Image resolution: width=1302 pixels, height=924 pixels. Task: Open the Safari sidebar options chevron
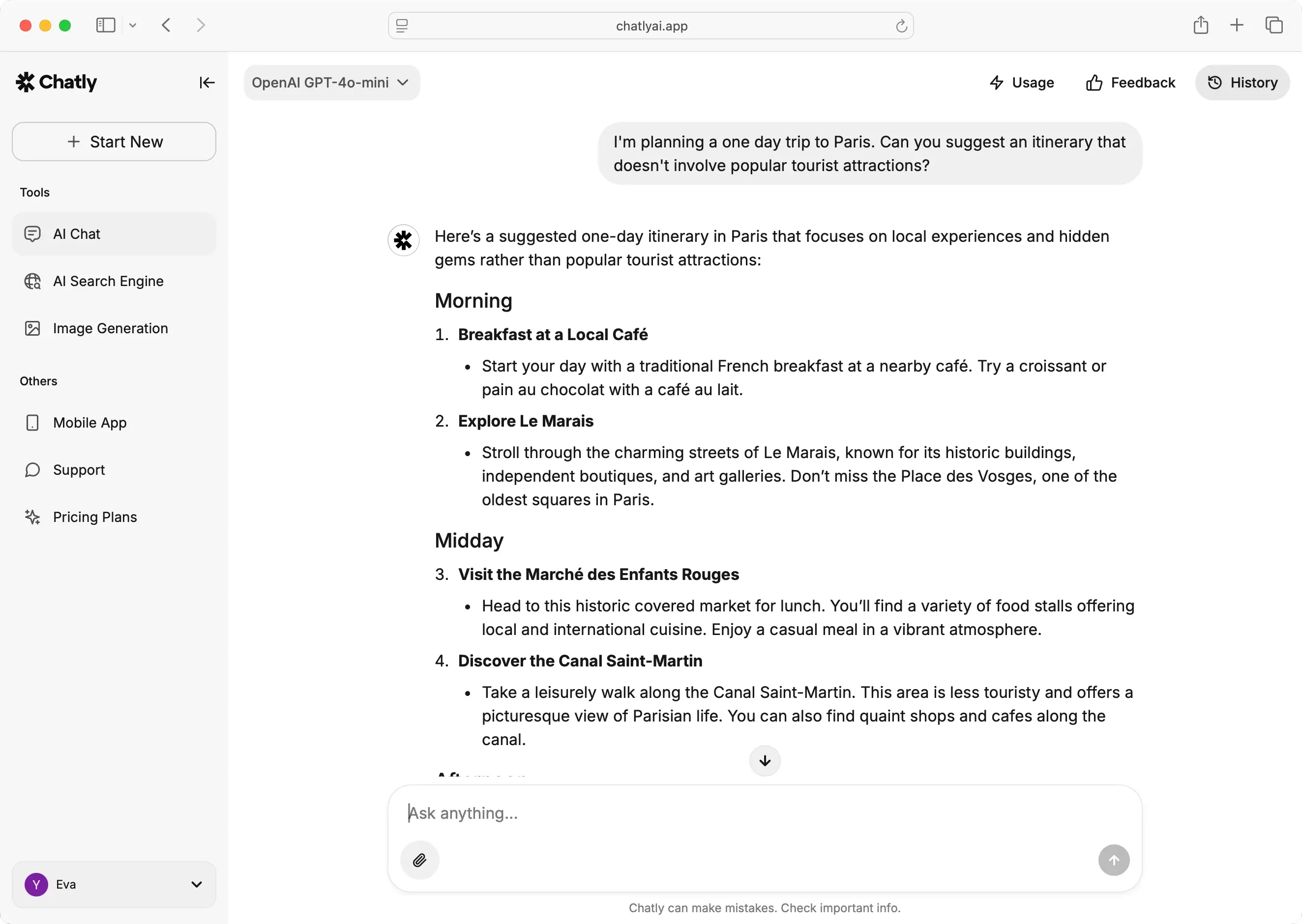[x=133, y=26]
